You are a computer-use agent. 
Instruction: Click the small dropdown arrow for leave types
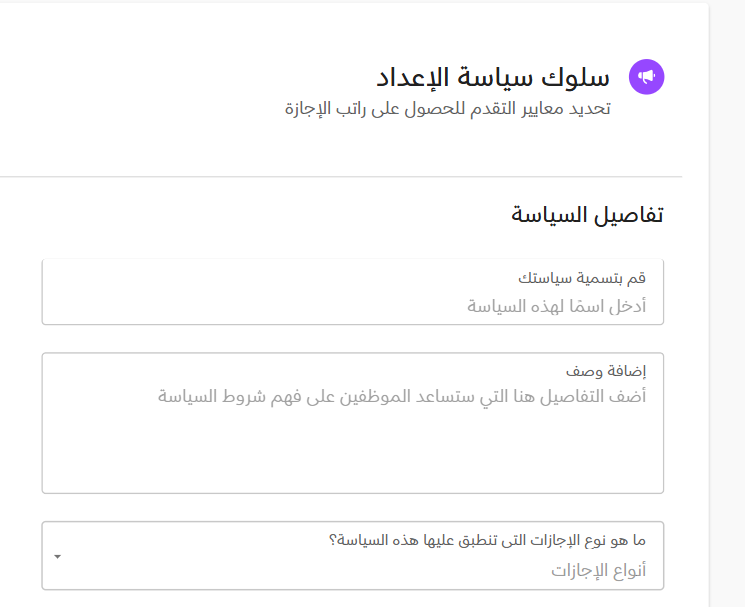(x=57, y=556)
